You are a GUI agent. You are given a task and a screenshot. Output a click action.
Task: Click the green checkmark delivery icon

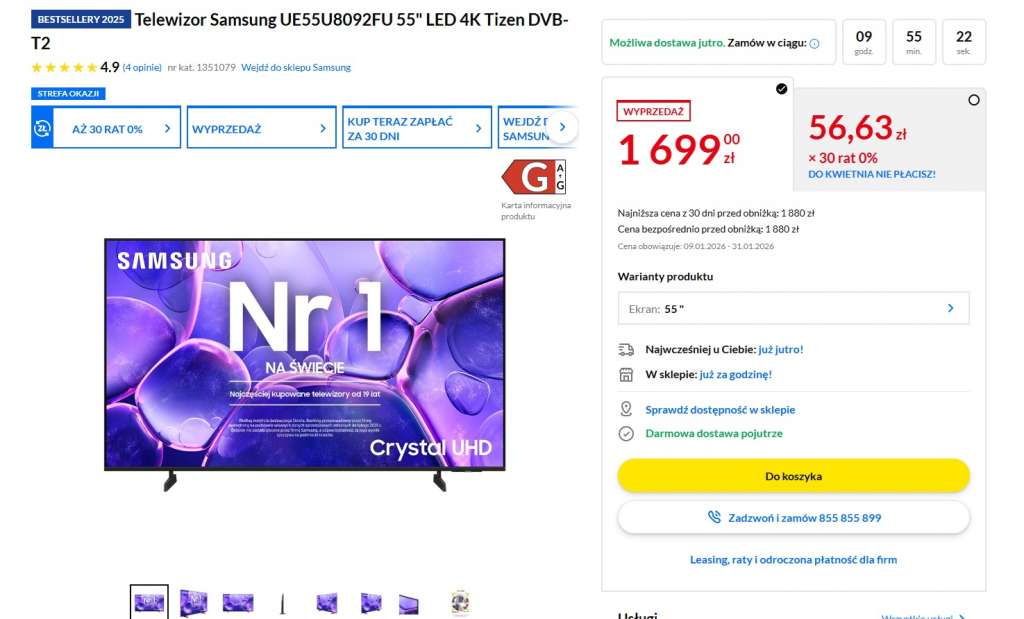tap(628, 435)
